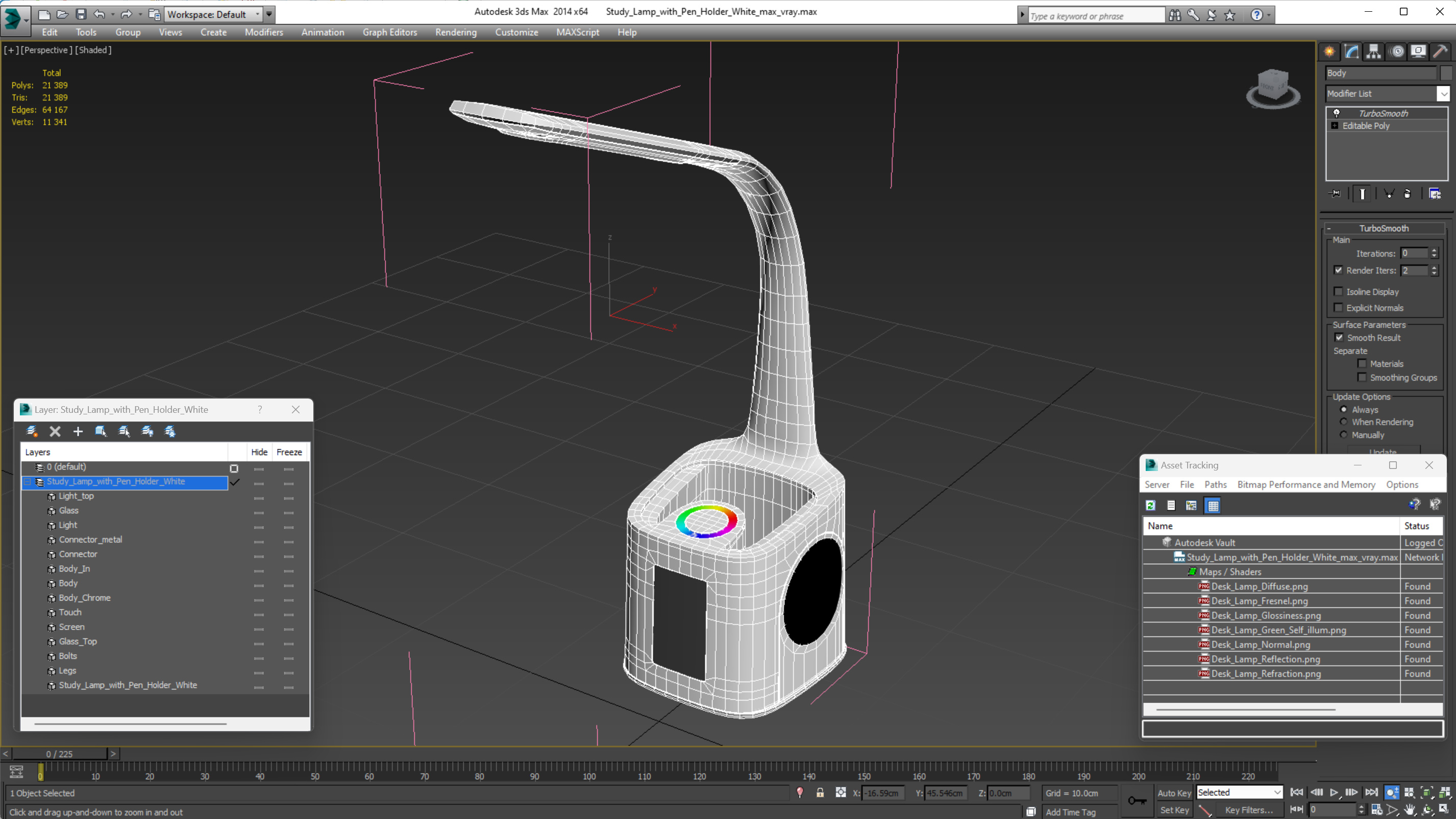Open the Workspace: Default dropdown
Screen dimensions: 1456x819
point(214,14)
